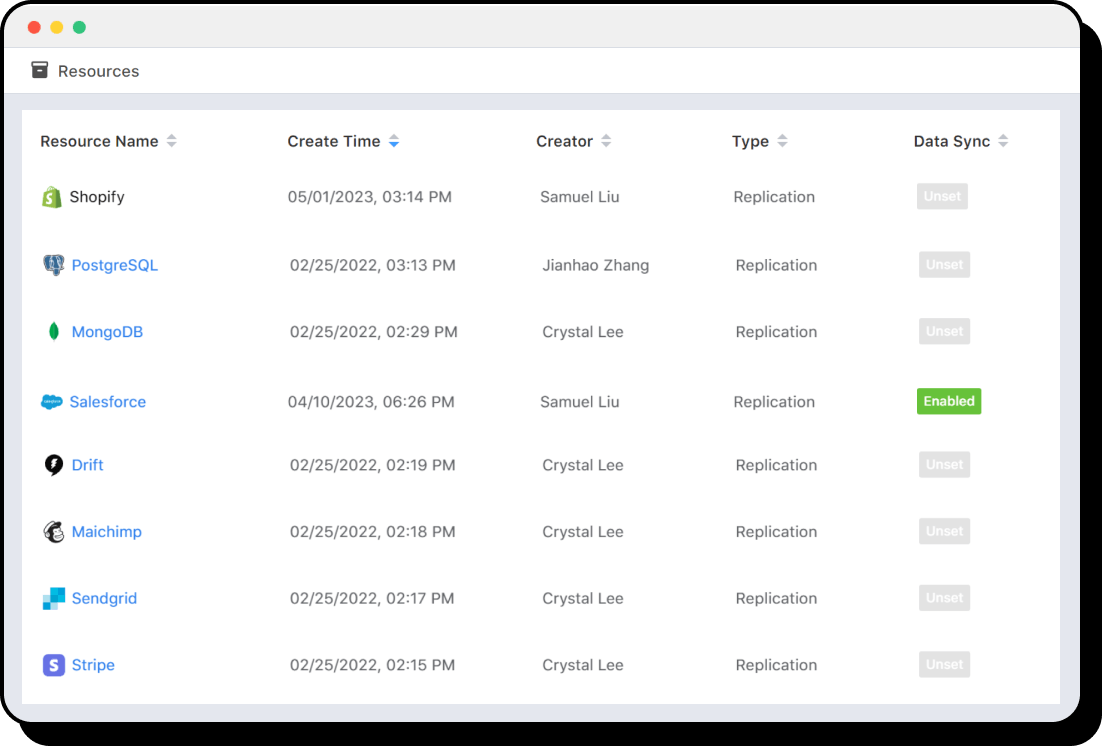Click the green macOS maximize button
This screenshot has height=748, width=1102.
tap(79, 27)
